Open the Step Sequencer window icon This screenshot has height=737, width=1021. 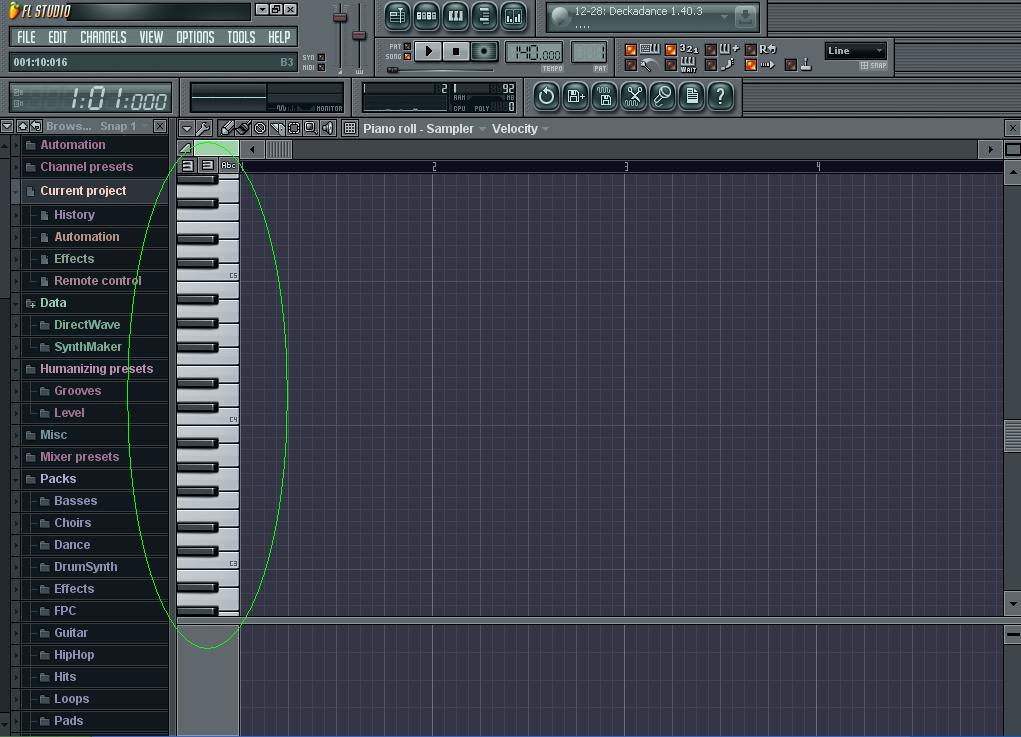coord(427,16)
